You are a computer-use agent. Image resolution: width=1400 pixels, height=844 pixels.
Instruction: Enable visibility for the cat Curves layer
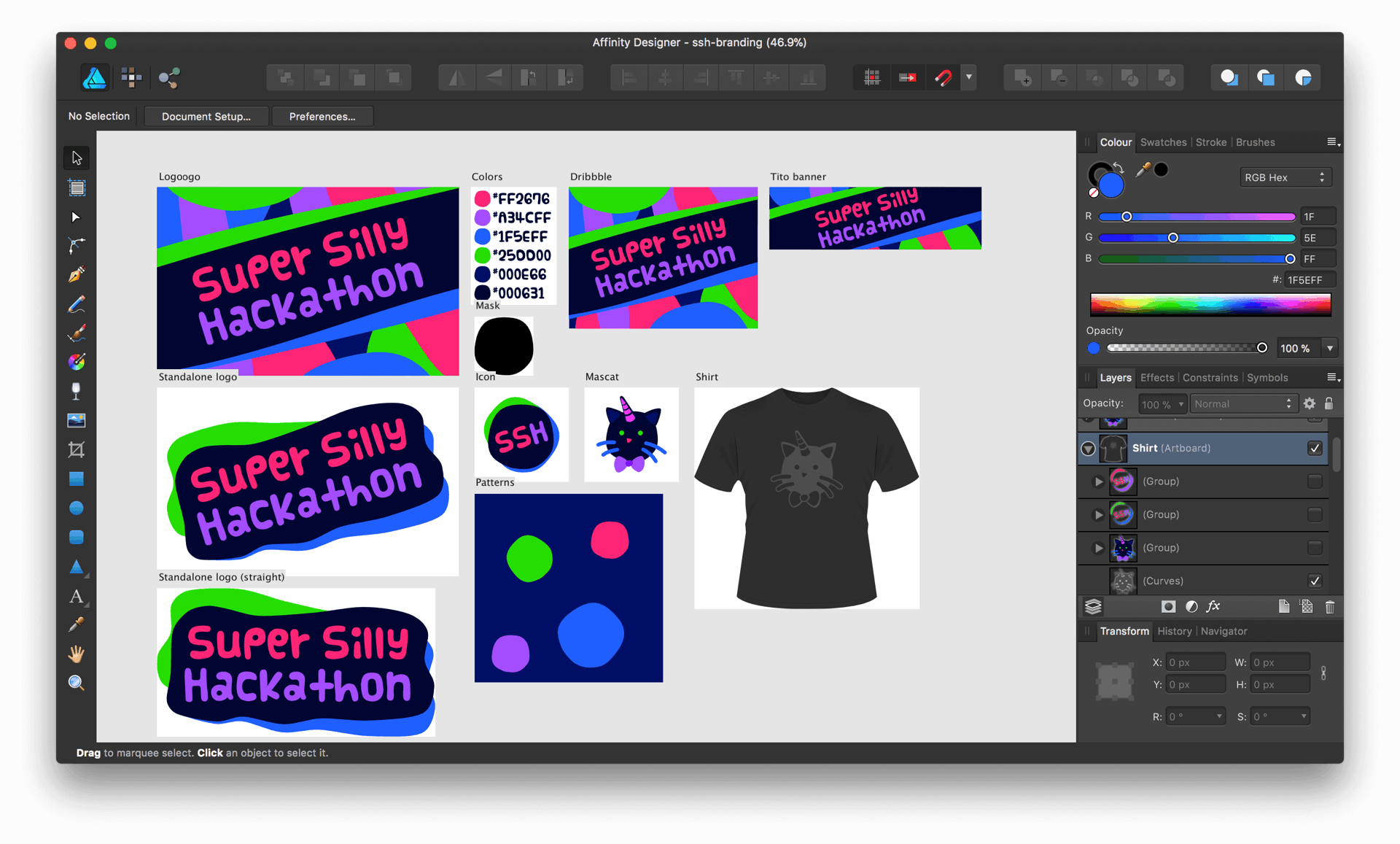pyautogui.click(x=1315, y=581)
